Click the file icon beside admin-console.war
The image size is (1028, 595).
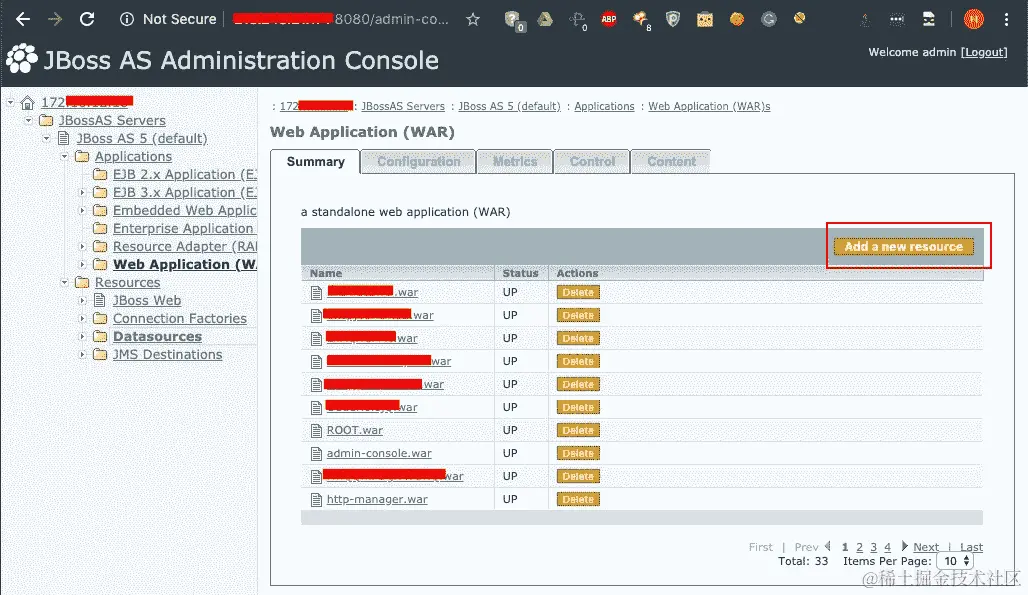click(317, 453)
